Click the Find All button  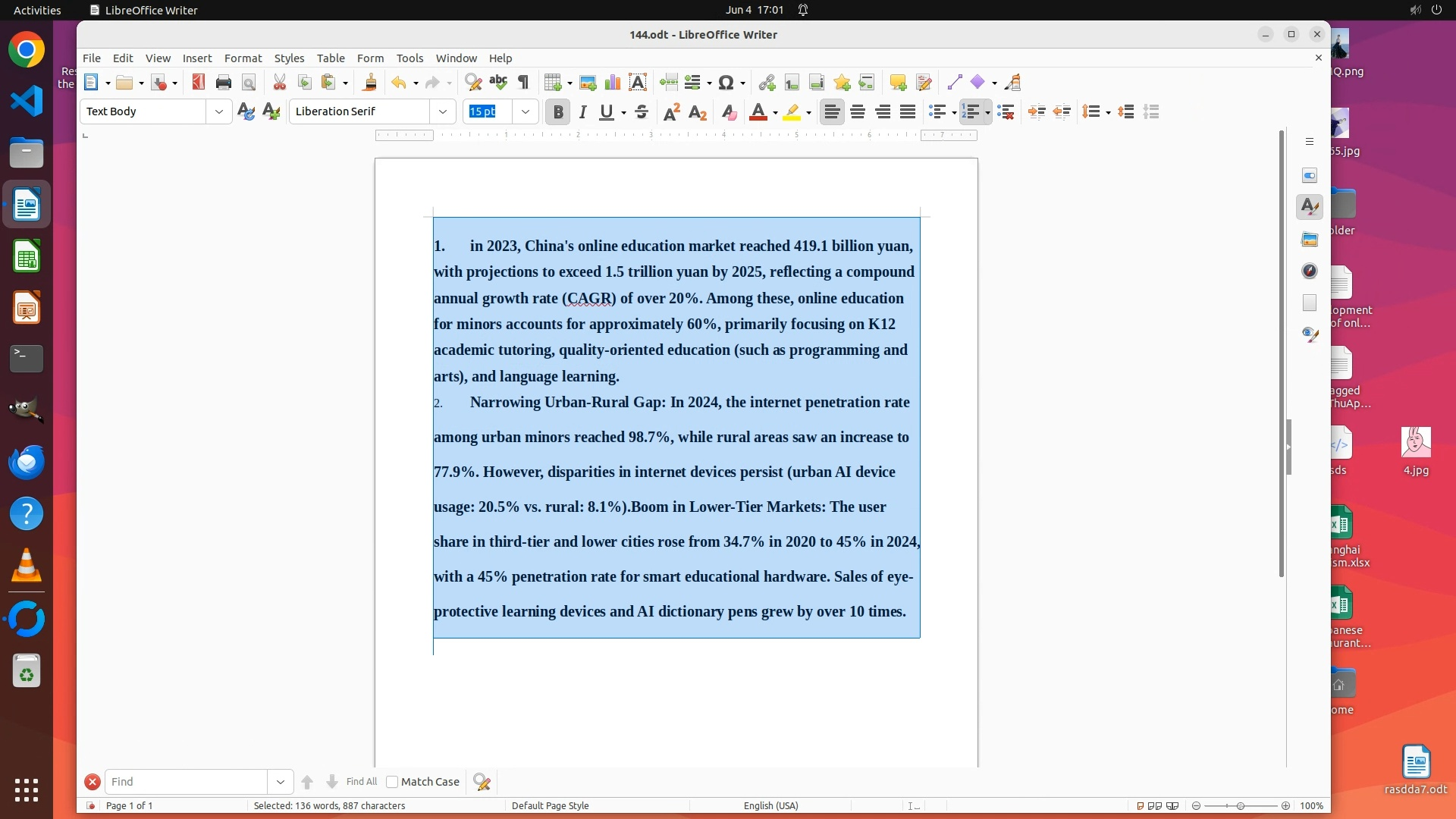point(361,782)
